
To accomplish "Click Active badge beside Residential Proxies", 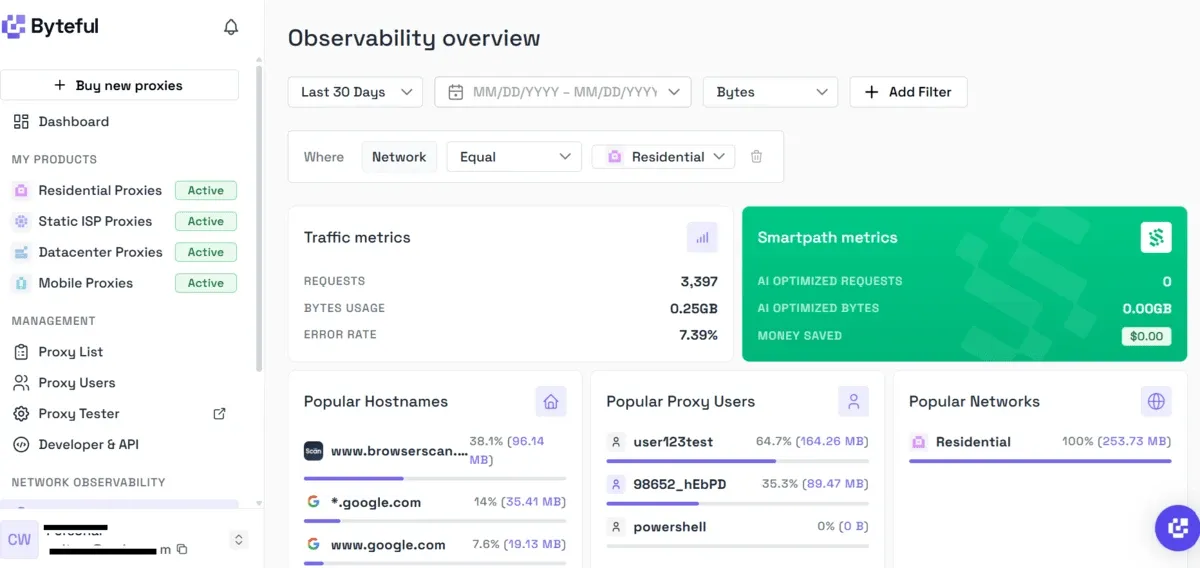I will coord(206,190).
